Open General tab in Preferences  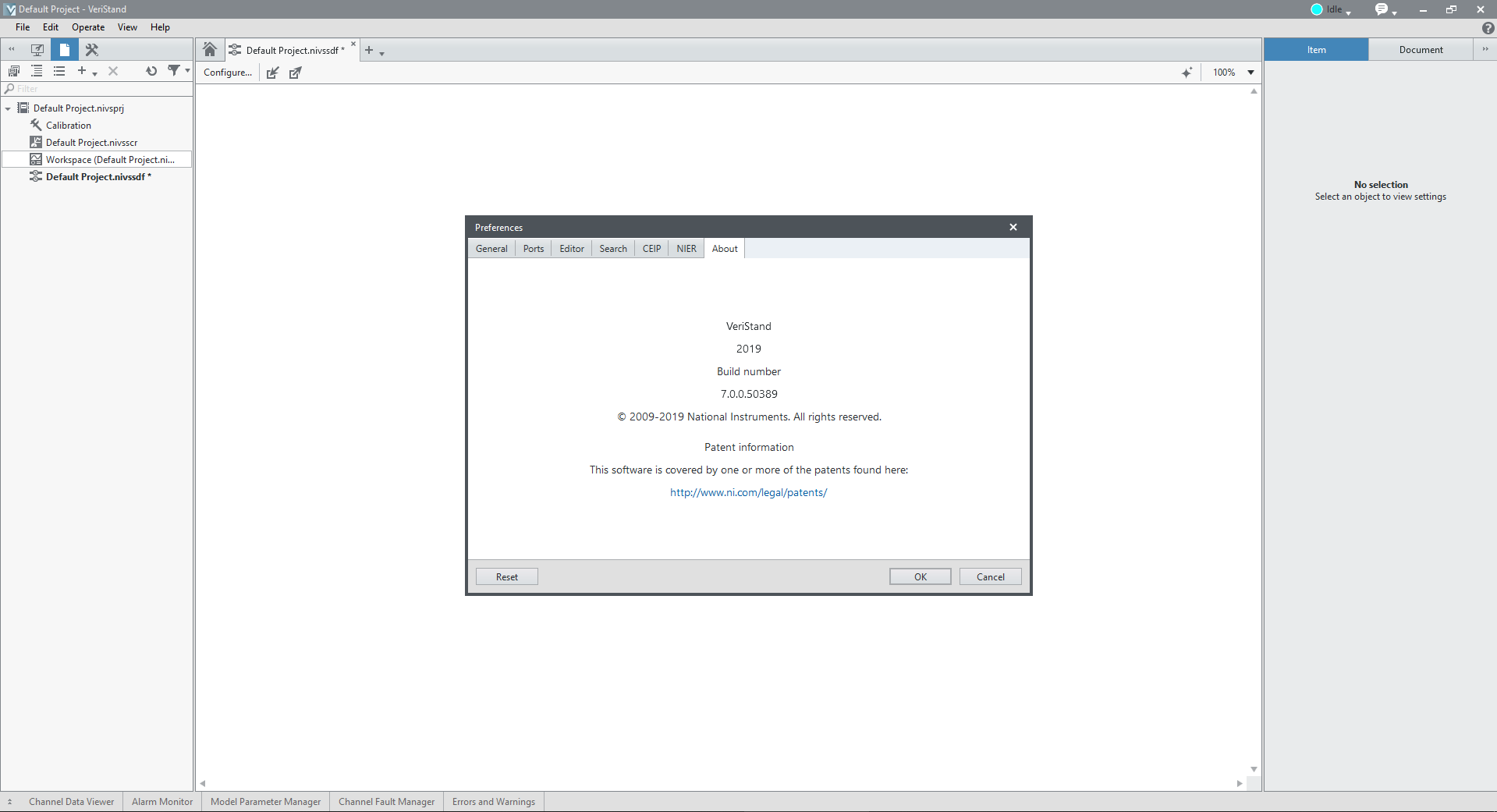point(491,249)
